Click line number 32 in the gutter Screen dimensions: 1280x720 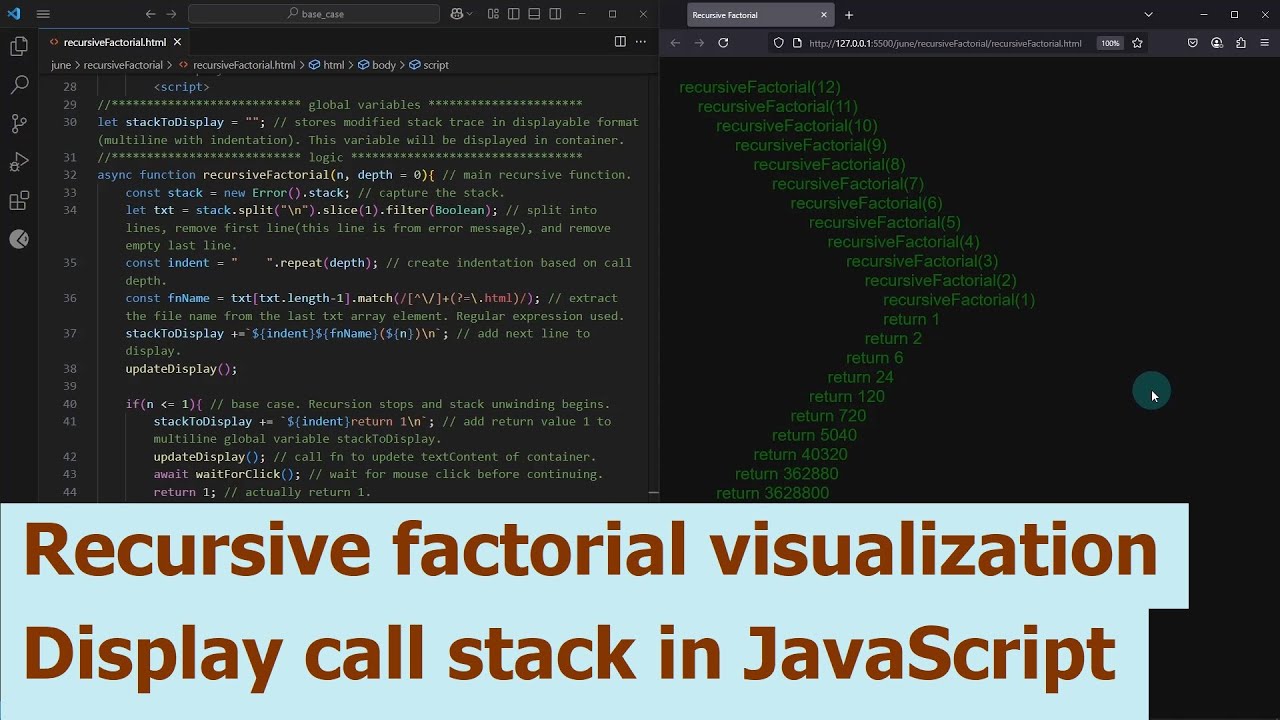70,175
